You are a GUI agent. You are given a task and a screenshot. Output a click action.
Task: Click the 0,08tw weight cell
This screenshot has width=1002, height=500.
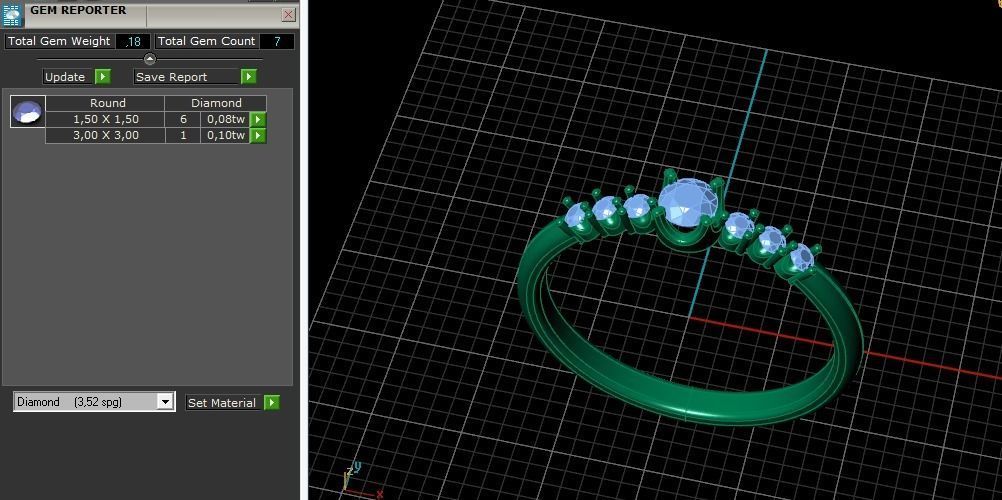tap(225, 119)
